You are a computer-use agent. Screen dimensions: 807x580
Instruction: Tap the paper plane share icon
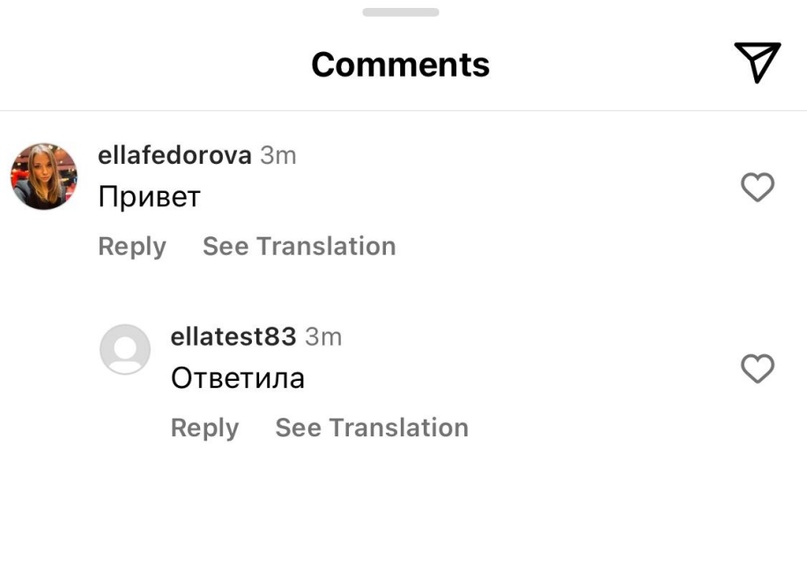click(x=757, y=63)
